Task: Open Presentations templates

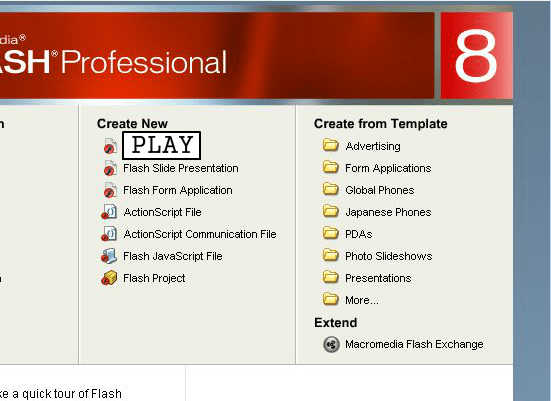Action: point(378,278)
